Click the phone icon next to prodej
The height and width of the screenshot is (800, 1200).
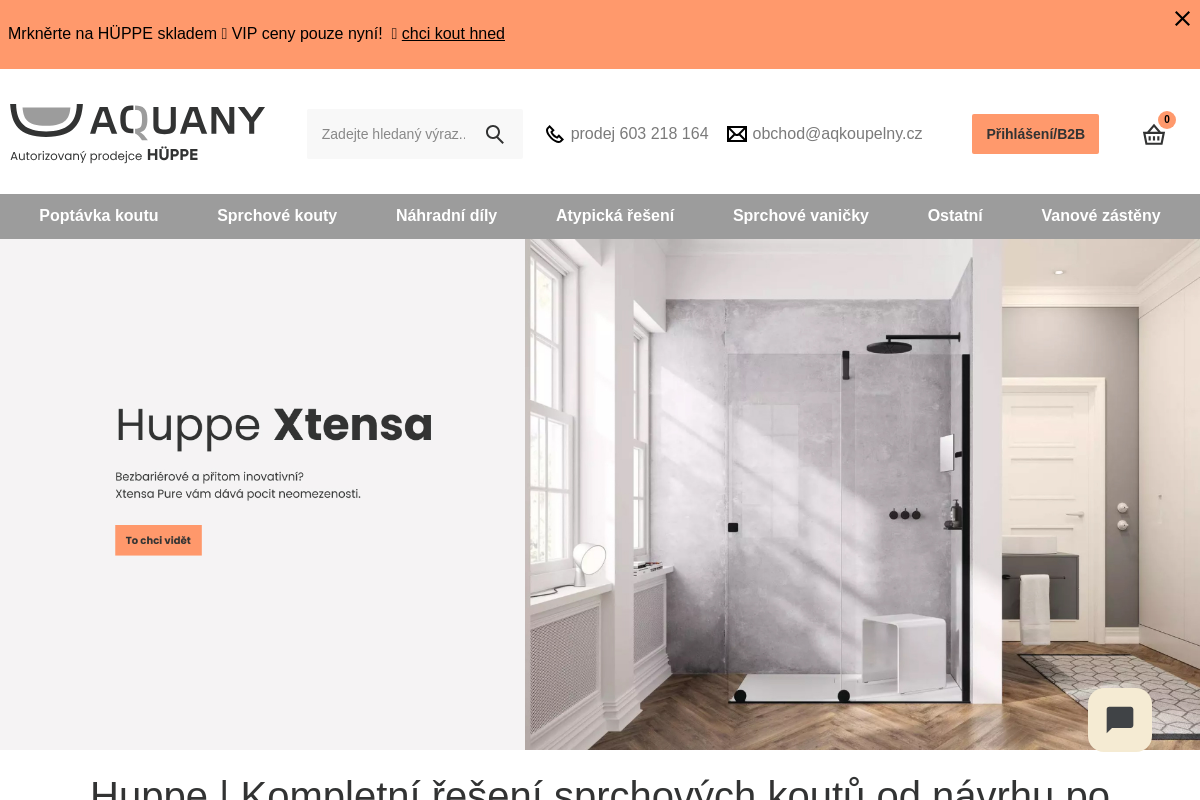point(555,134)
